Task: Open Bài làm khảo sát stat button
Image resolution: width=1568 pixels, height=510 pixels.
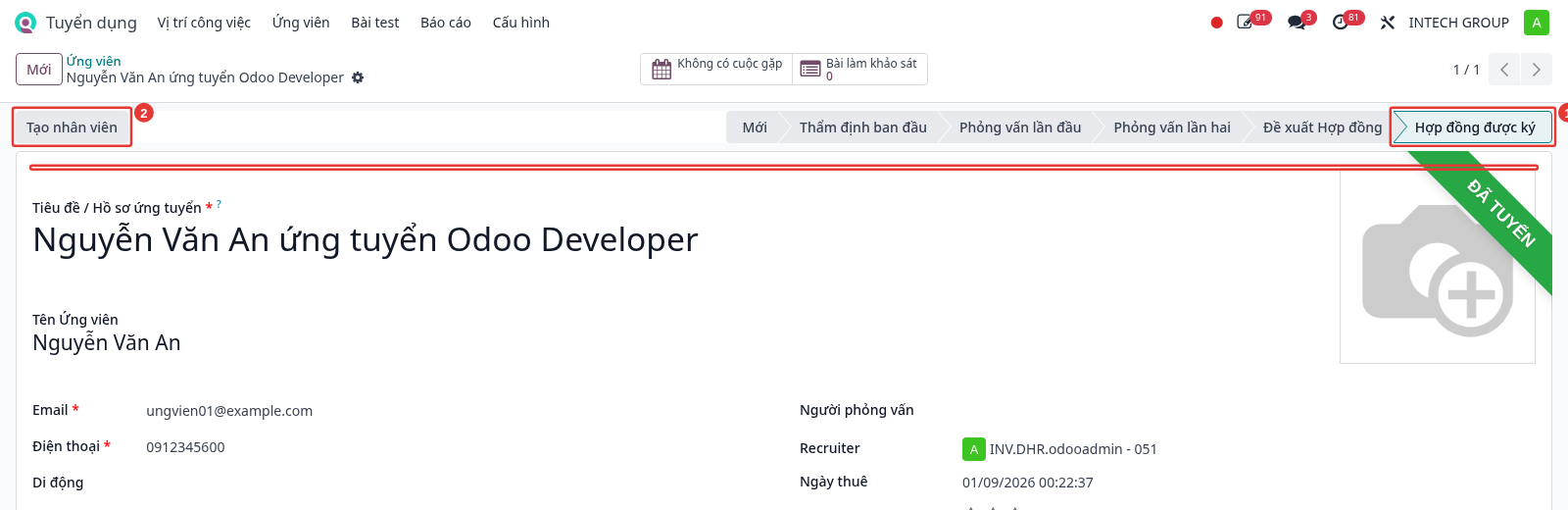Action: [x=859, y=70]
